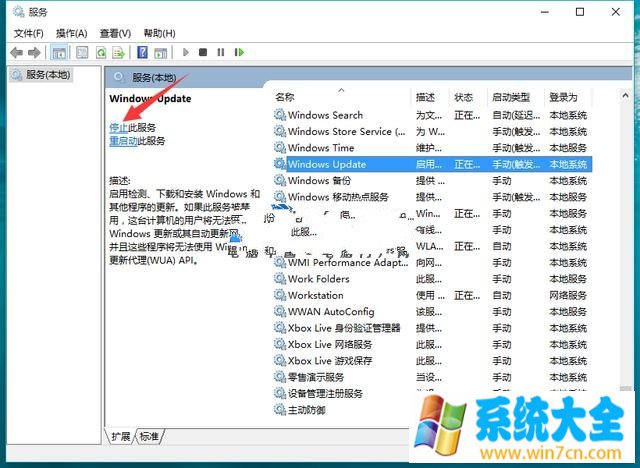Click the Restart Service toolbar button
Image resolution: width=640 pixels, height=468 pixels.
pos(239,52)
